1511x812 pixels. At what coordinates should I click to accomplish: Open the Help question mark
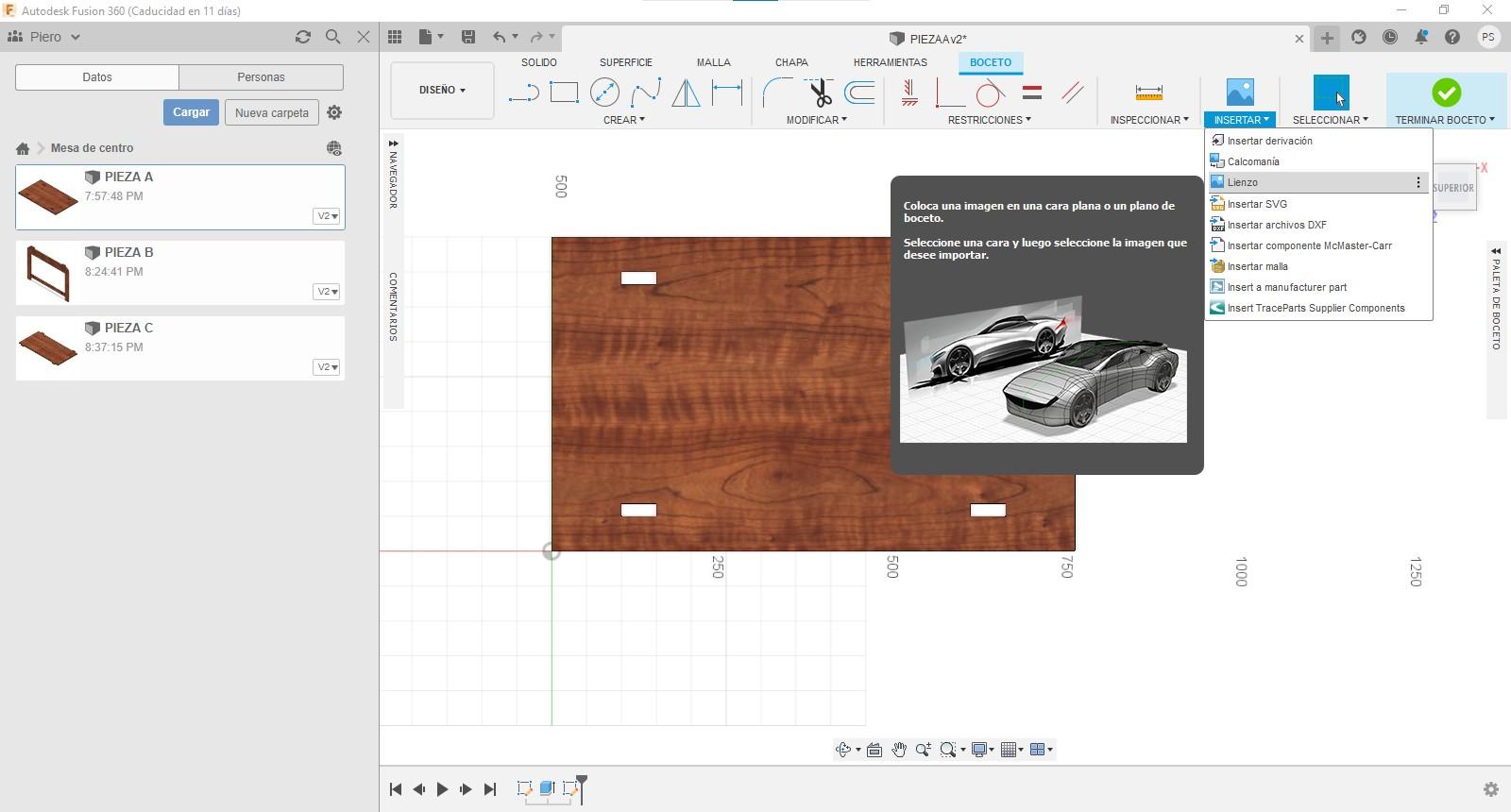click(x=1452, y=37)
